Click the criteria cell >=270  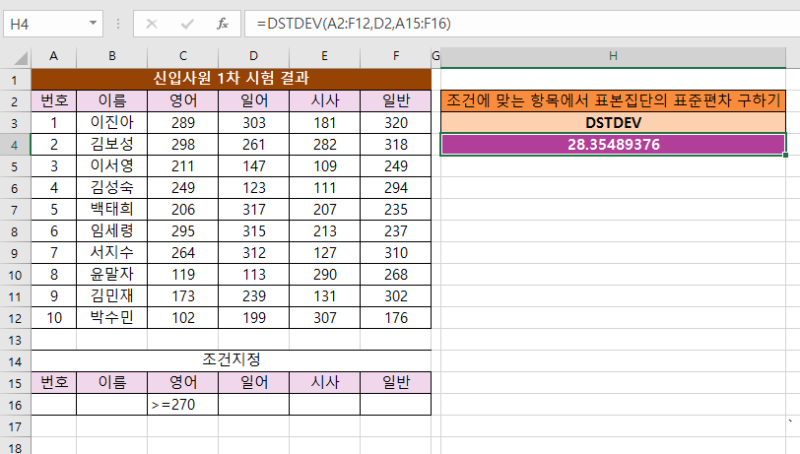183,405
